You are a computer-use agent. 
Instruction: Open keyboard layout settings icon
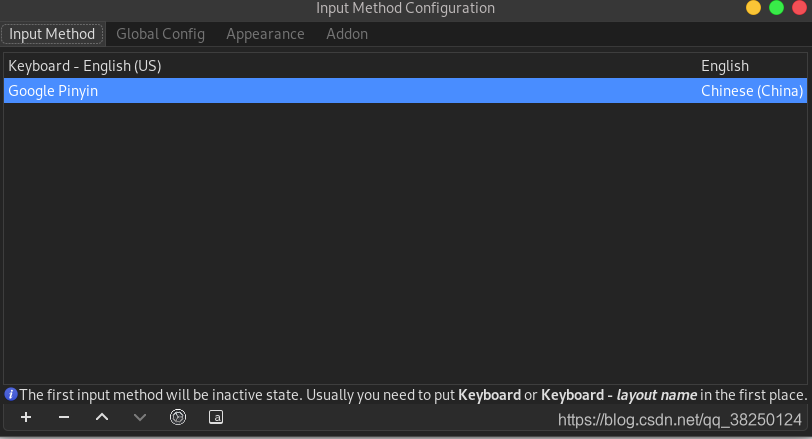pyautogui.click(x=216, y=417)
